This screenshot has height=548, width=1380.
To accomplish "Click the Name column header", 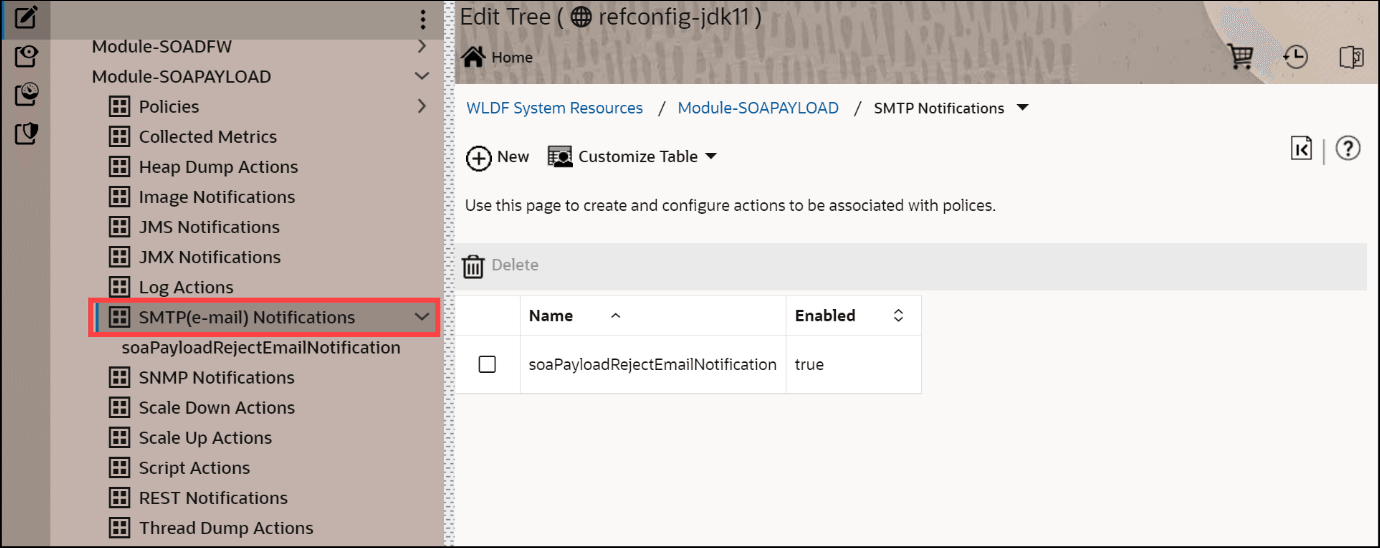I will (551, 315).
